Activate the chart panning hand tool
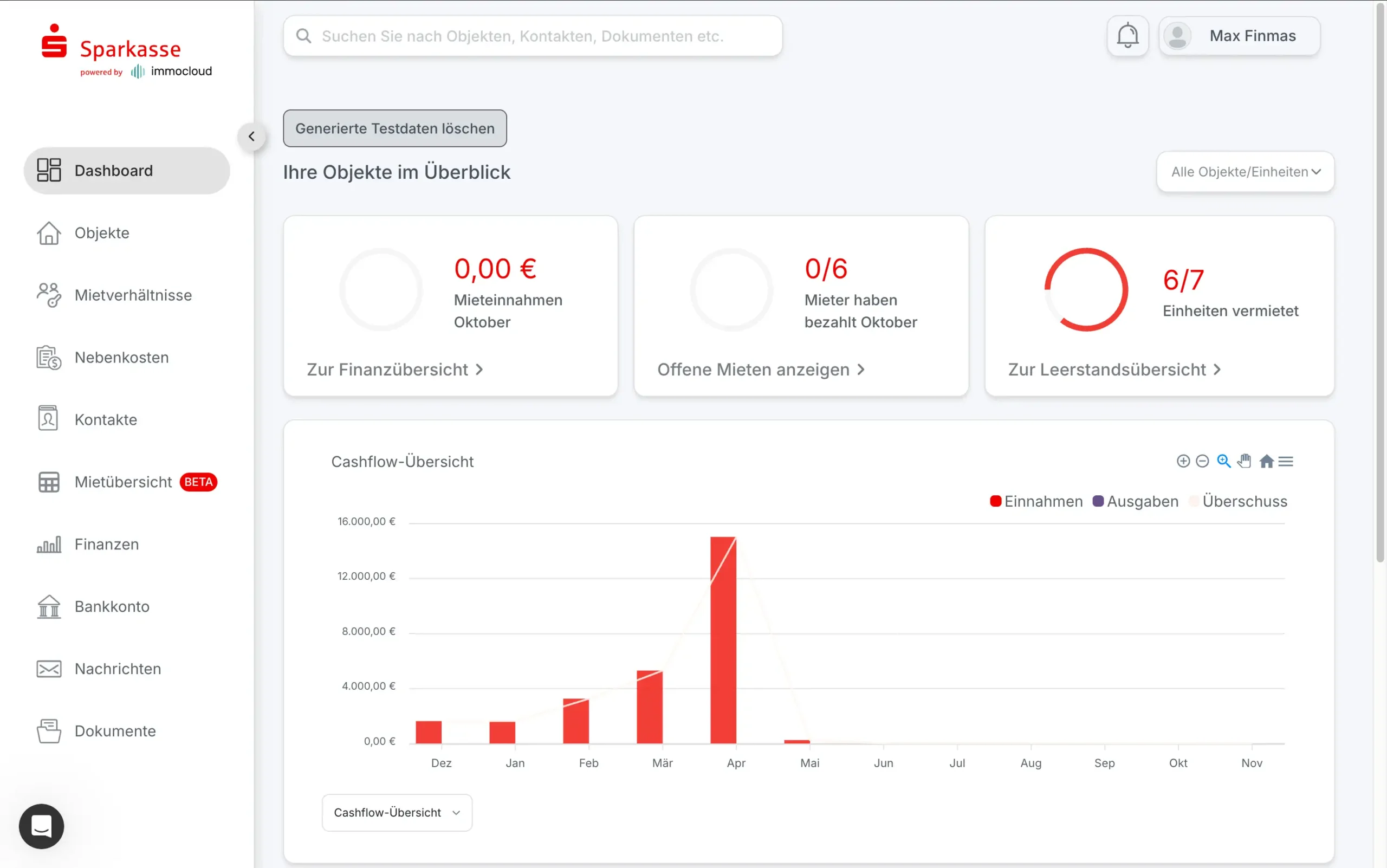This screenshot has width=1387, height=868. [x=1244, y=461]
